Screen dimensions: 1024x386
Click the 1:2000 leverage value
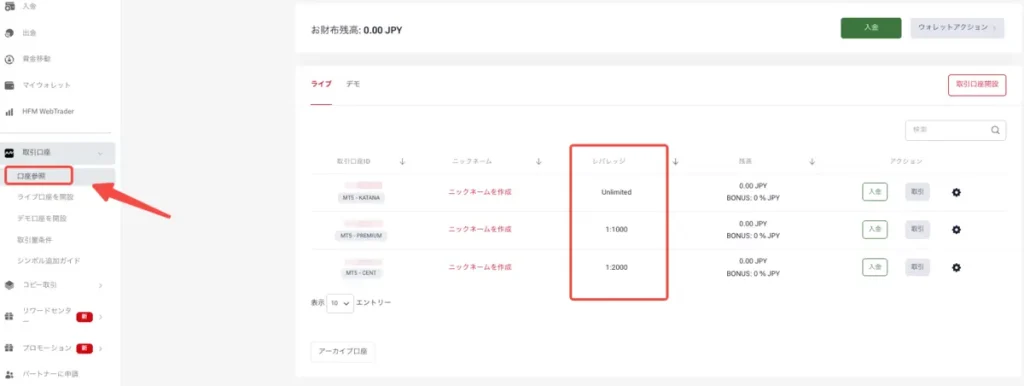pos(616,267)
